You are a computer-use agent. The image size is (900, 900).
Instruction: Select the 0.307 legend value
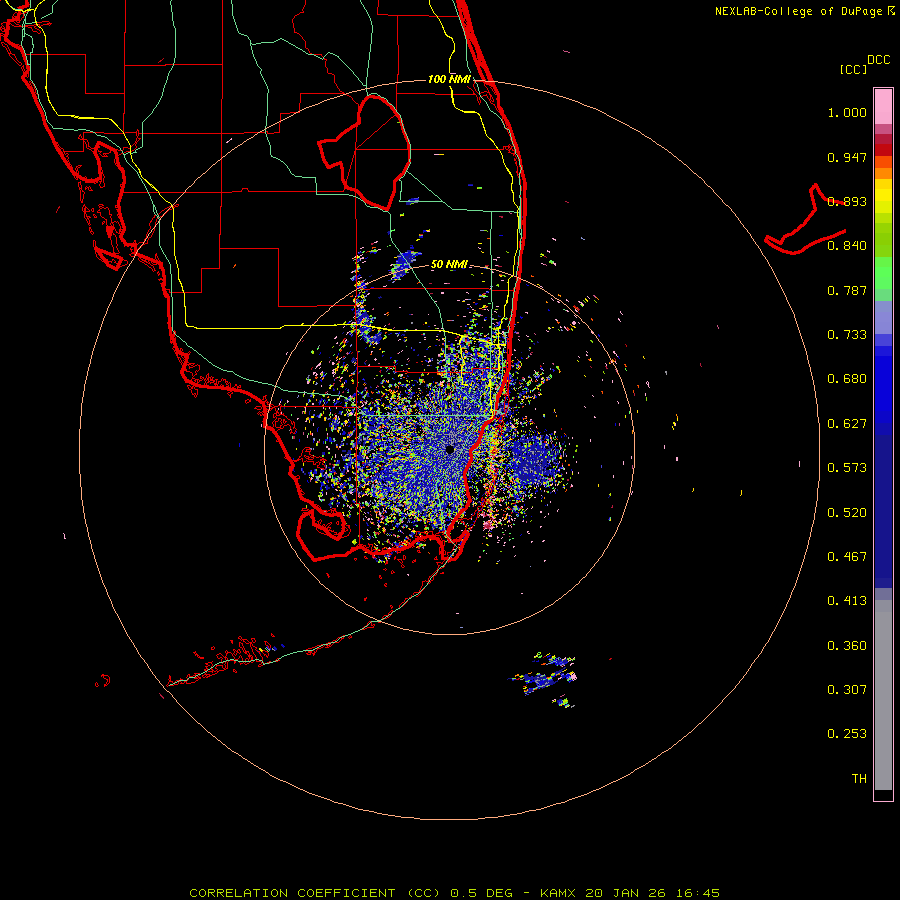[x=847, y=690]
